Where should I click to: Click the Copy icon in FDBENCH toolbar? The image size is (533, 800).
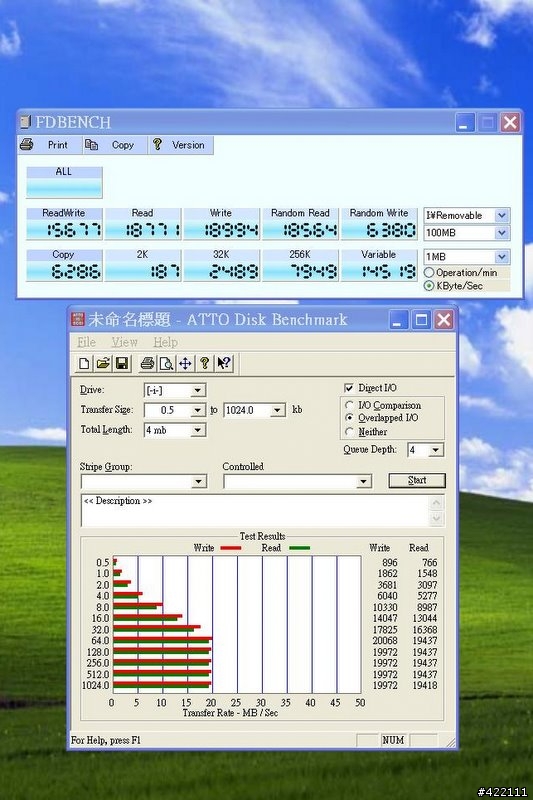point(91,145)
